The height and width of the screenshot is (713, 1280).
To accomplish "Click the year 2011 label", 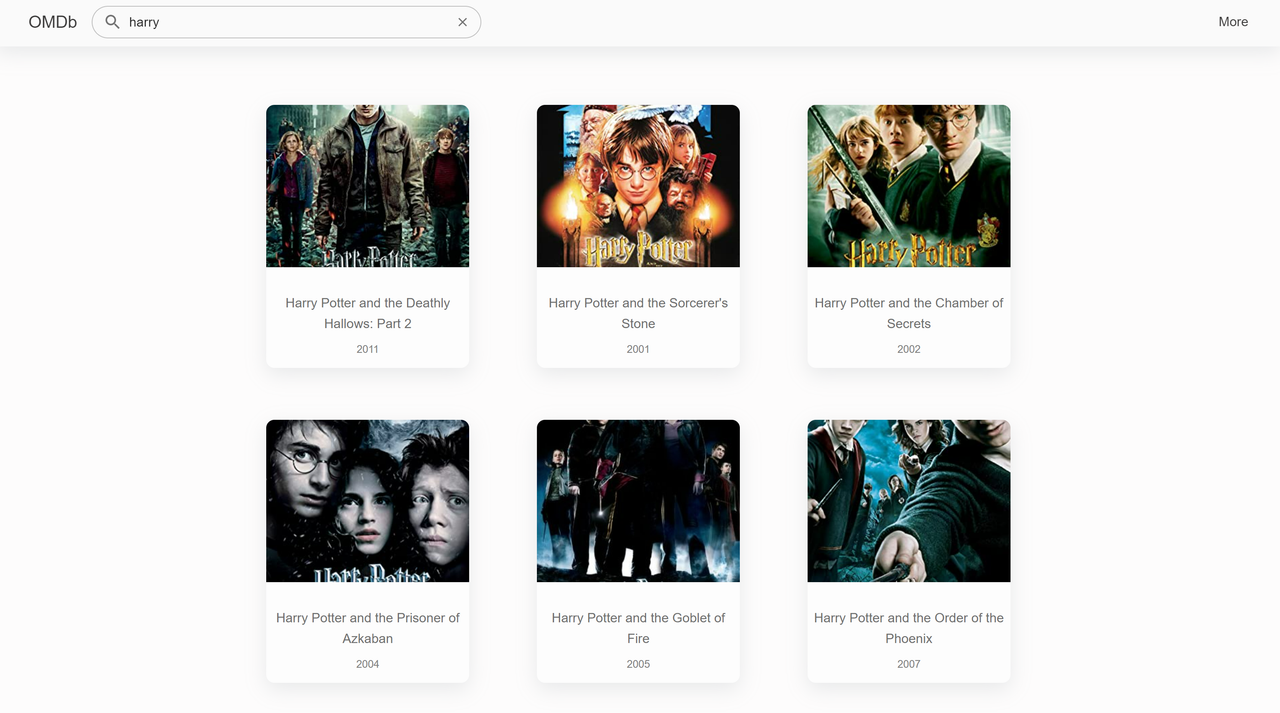I will click(367, 349).
